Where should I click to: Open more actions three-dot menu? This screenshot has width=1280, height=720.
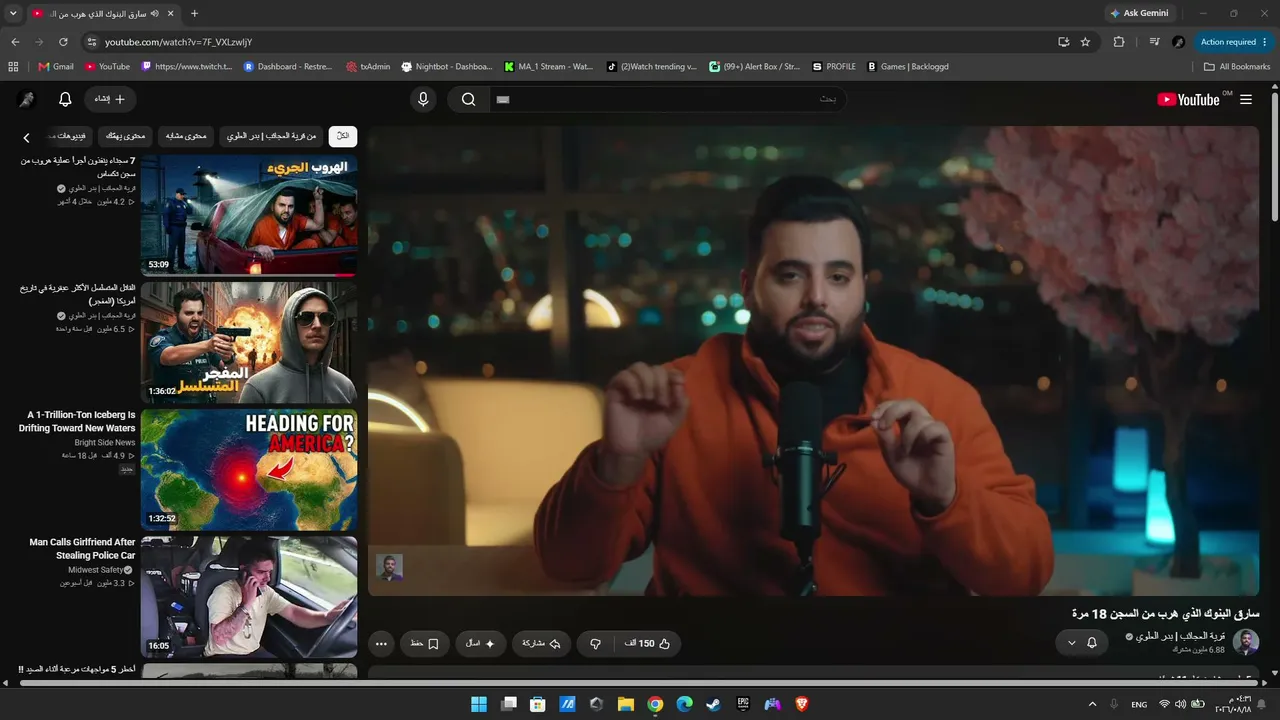380,644
